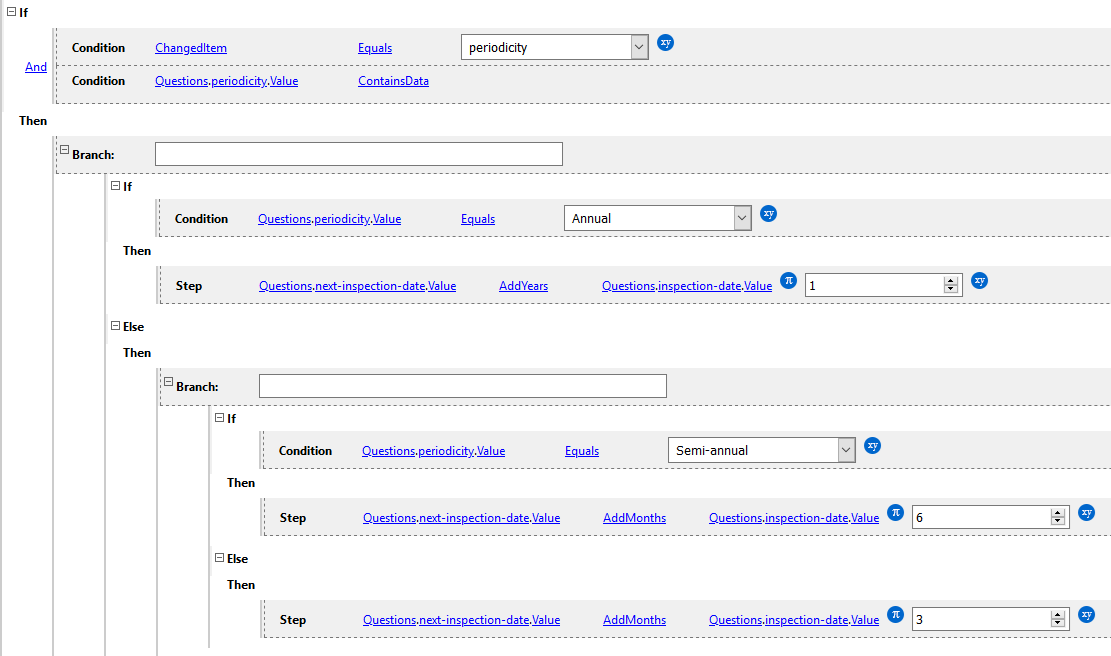Click the xy icon after value 3 field

[1087, 615]
